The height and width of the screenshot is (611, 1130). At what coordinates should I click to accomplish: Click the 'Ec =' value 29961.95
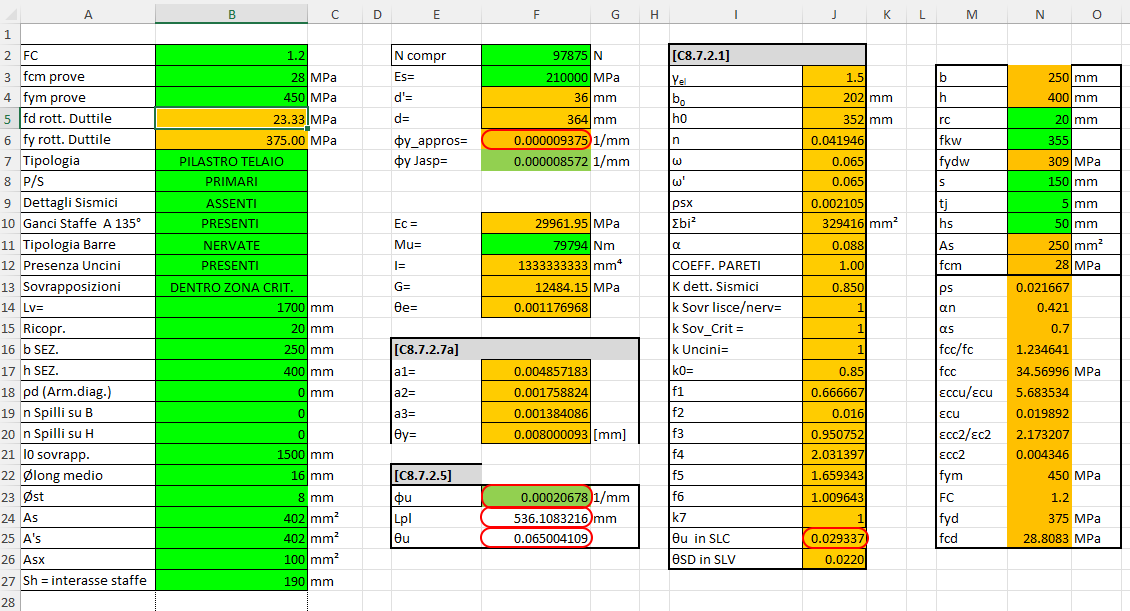click(535, 223)
